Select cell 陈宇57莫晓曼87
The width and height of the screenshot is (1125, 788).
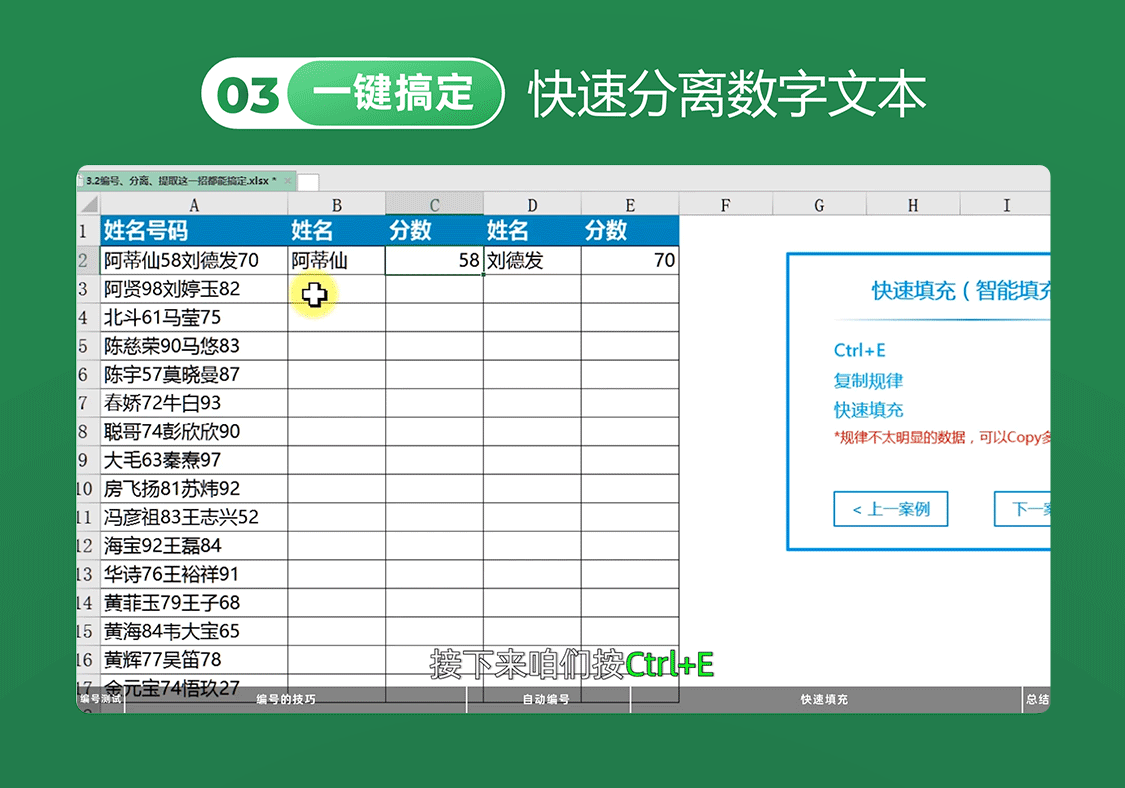(194, 375)
